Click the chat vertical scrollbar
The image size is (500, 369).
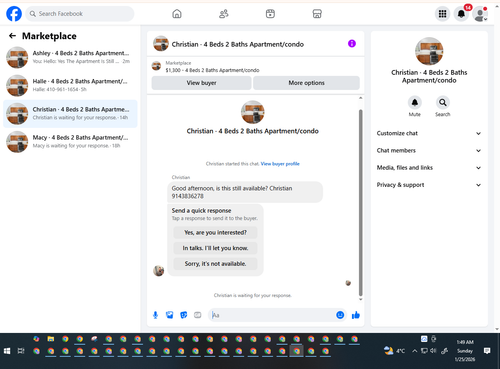point(360,202)
